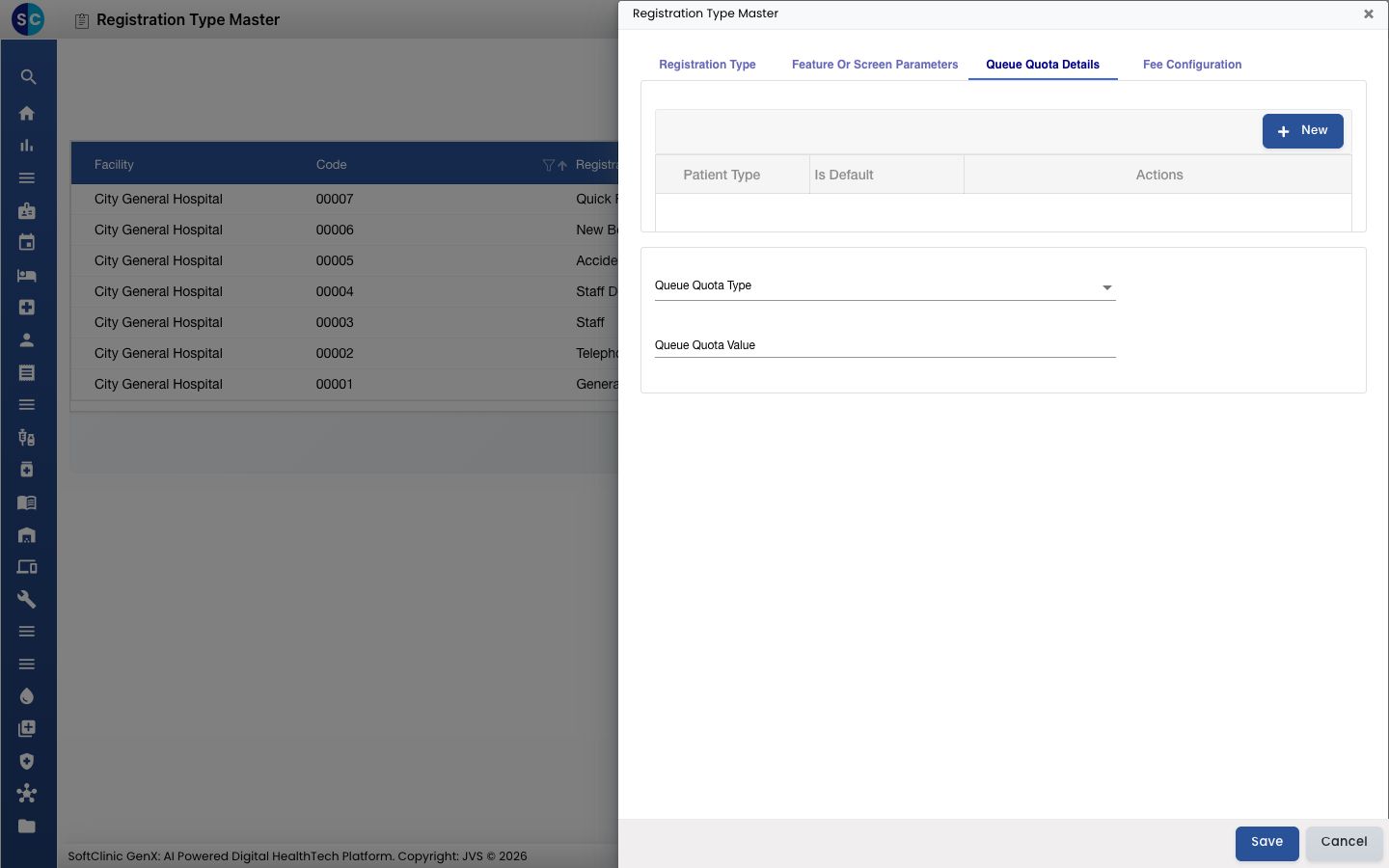Open the wrench maintenance icon
Screen dimensions: 1389x868
(x=27, y=599)
